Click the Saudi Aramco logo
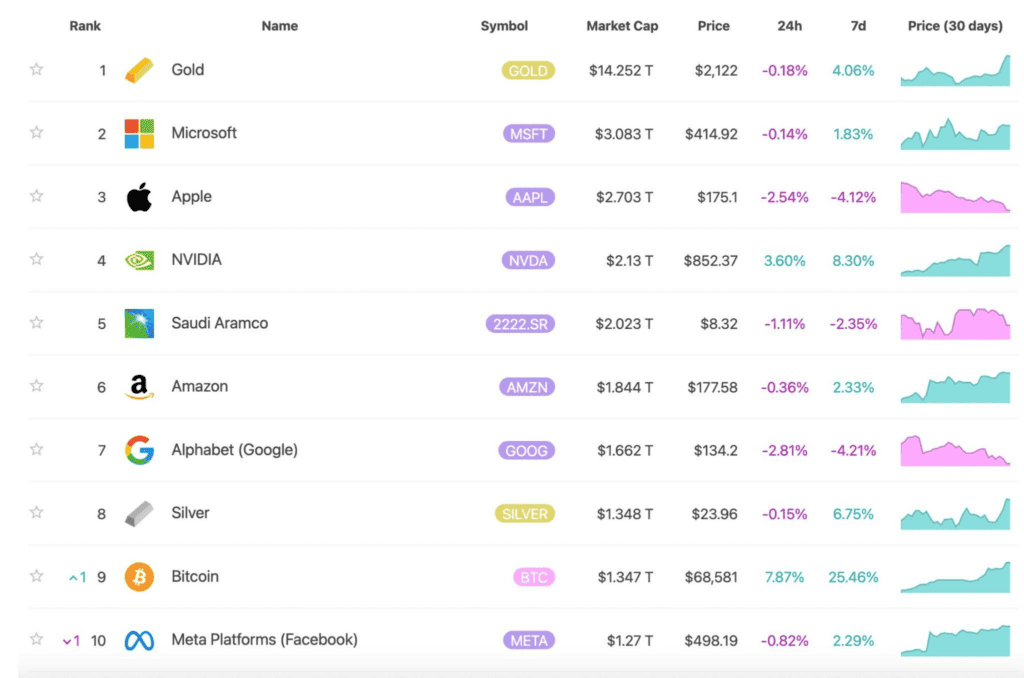 tap(139, 323)
